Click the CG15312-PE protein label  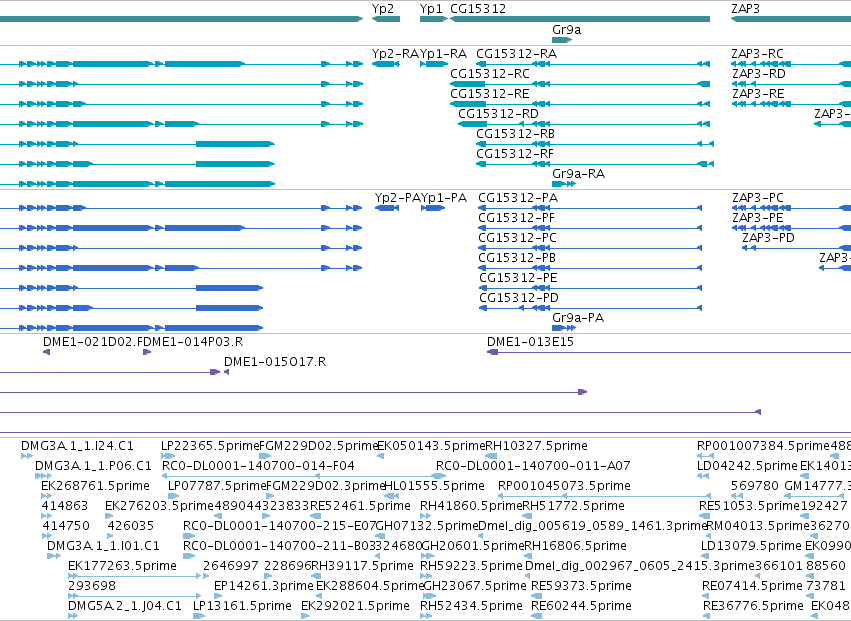pos(518,278)
